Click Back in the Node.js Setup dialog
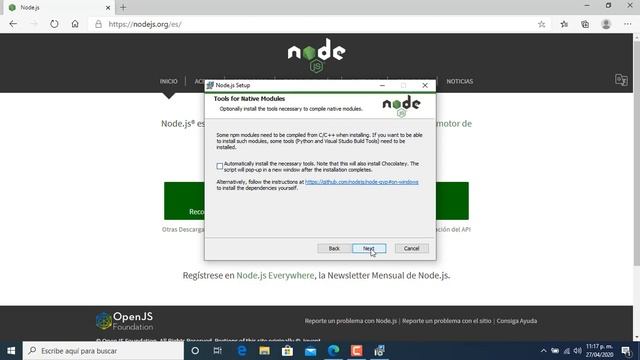This screenshot has width=640, height=360. pos(334,248)
